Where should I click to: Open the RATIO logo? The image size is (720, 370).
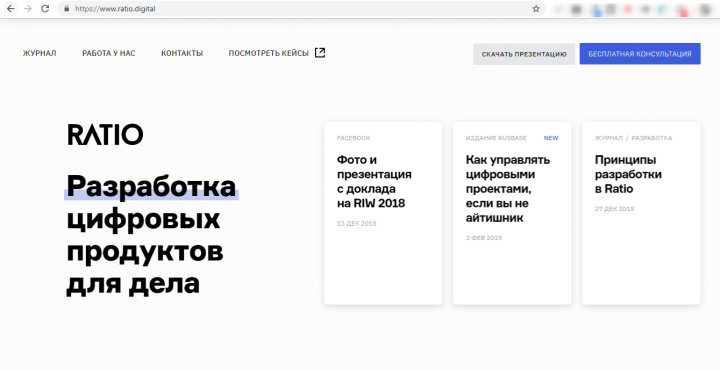point(105,135)
